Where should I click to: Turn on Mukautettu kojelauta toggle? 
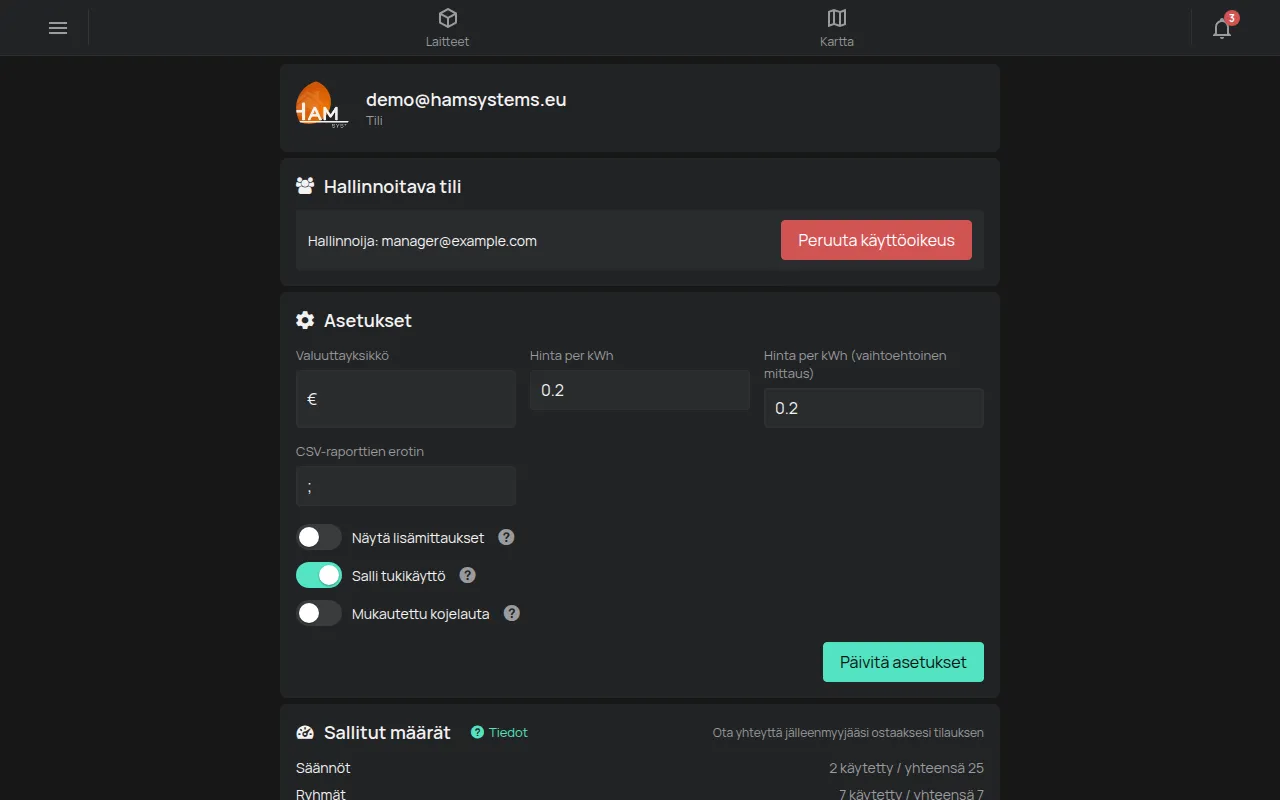pos(319,613)
